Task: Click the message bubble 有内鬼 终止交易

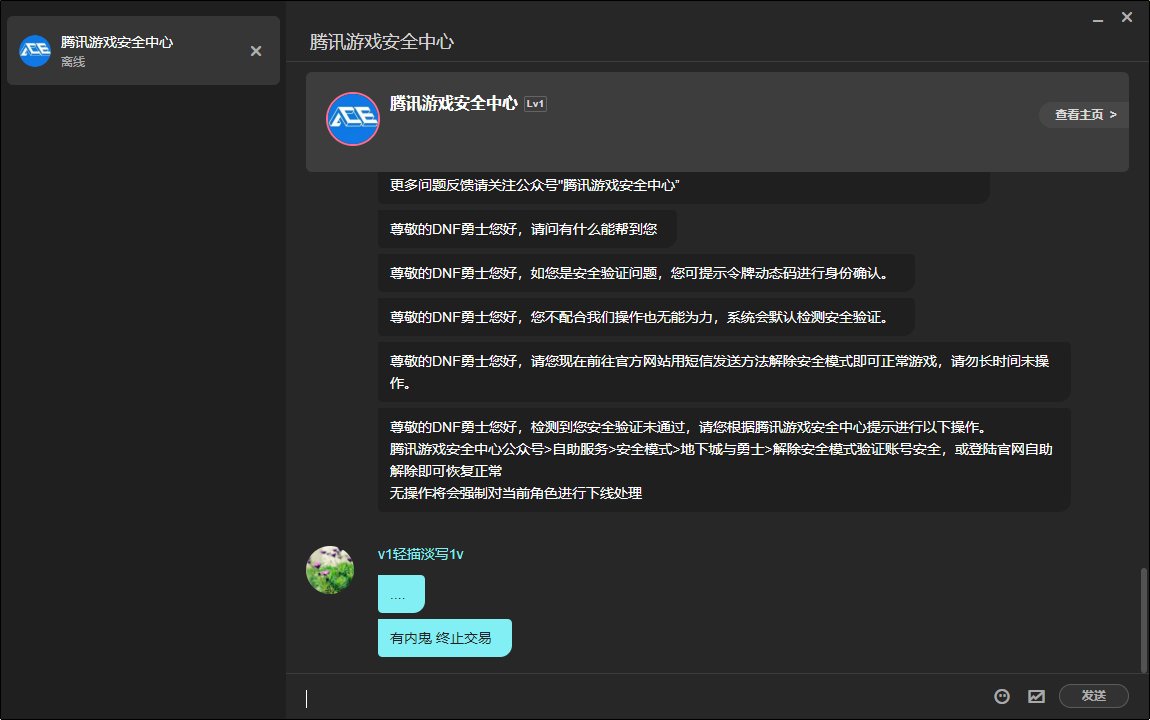Action: [x=444, y=638]
